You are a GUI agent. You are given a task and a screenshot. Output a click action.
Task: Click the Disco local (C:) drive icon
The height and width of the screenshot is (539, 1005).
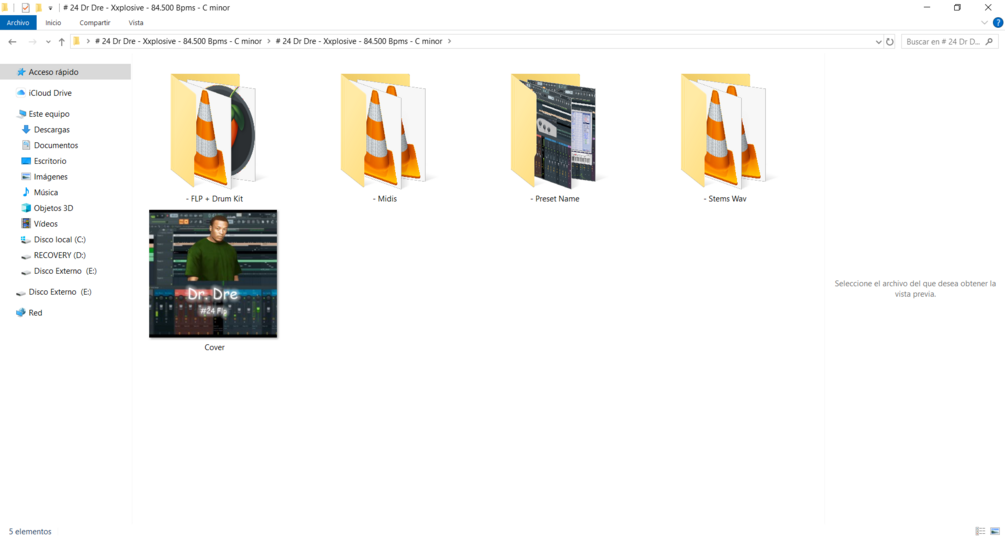coord(26,240)
